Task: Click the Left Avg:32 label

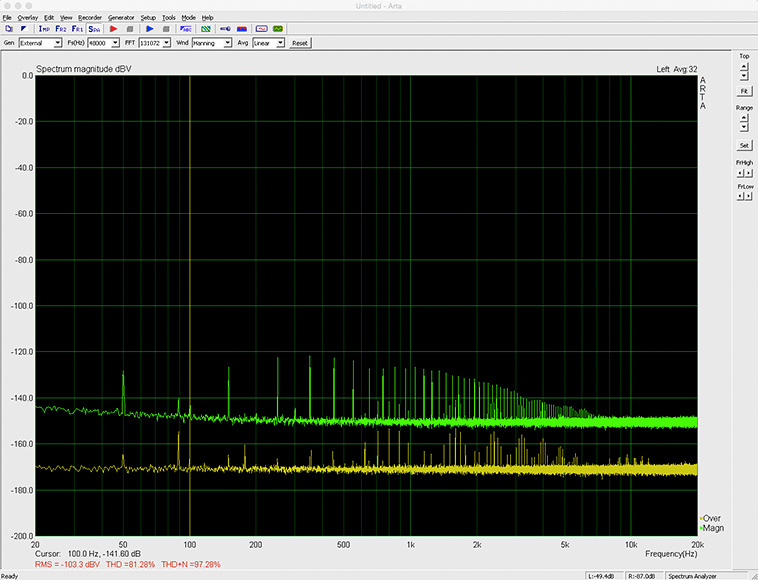Action: (x=677, y=69)
